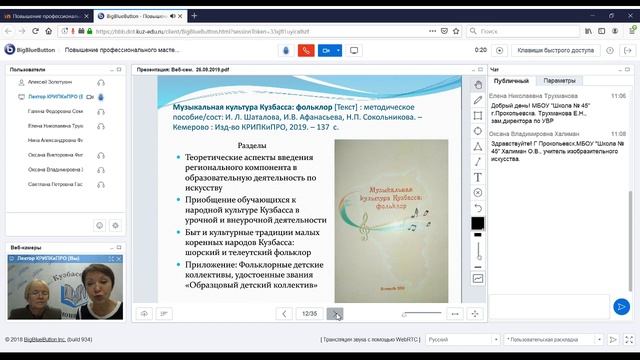Adjust the pen thickness slider
640x360 pixels.
pos(478,250)
